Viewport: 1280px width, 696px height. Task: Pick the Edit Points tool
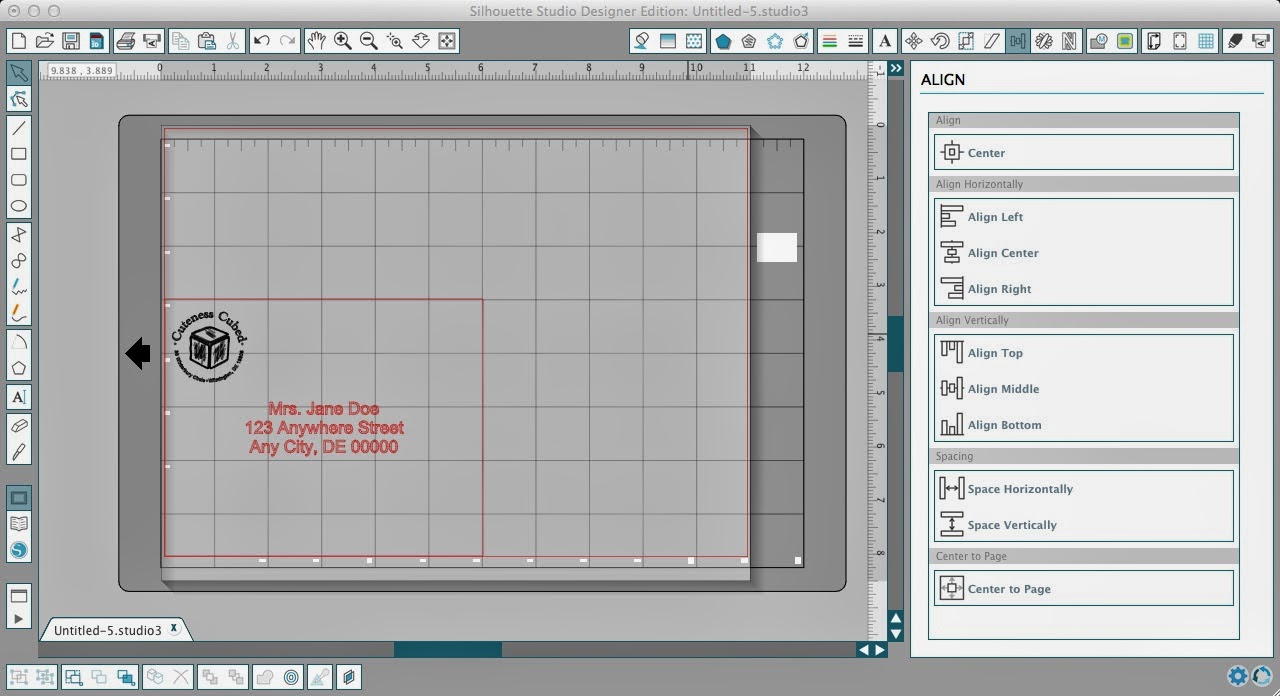18,99
